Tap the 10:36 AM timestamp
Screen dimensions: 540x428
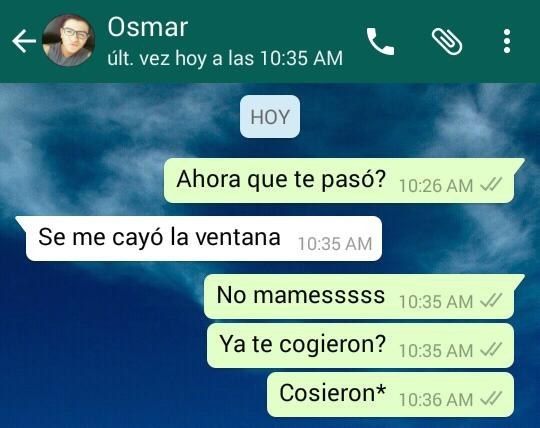point(436,400)
